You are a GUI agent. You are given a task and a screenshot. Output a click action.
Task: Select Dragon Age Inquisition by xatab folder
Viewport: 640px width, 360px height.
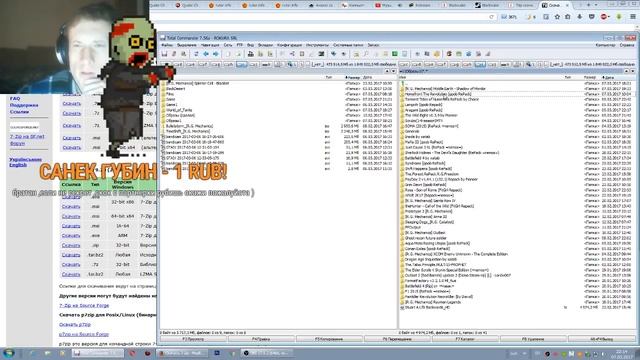[431, 259]
